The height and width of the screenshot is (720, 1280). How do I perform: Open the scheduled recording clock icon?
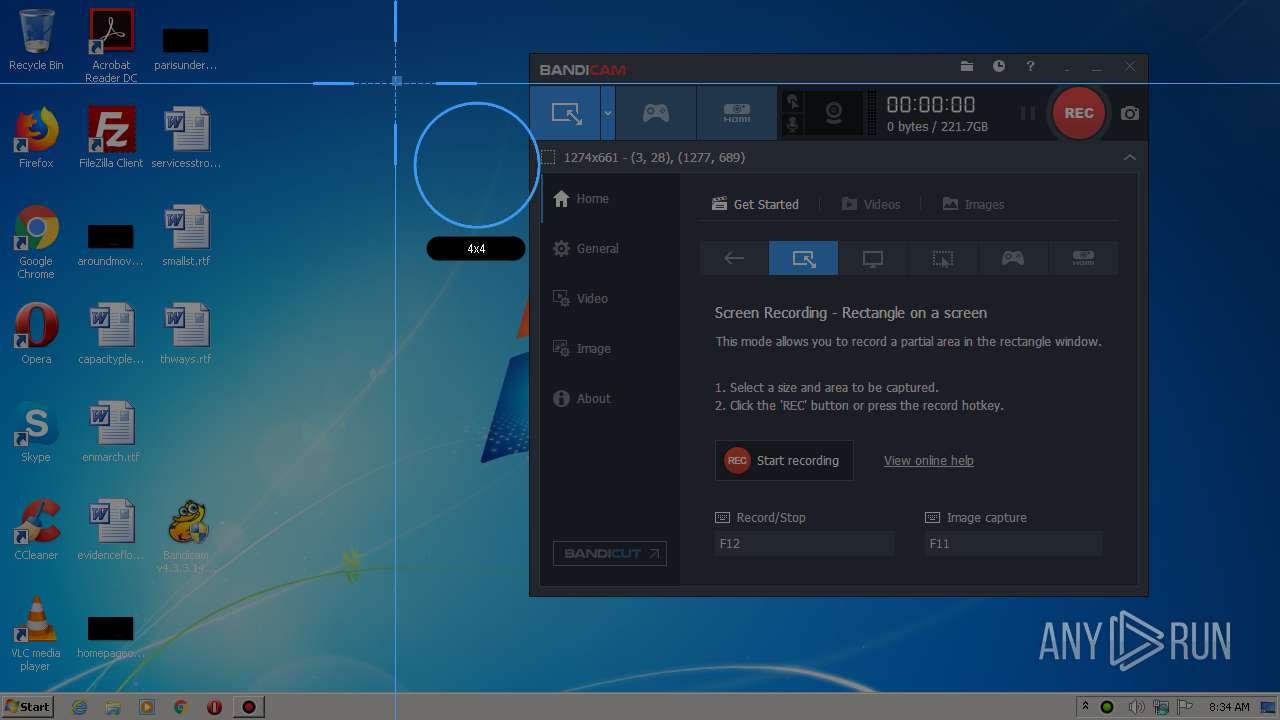coord(999,67)
